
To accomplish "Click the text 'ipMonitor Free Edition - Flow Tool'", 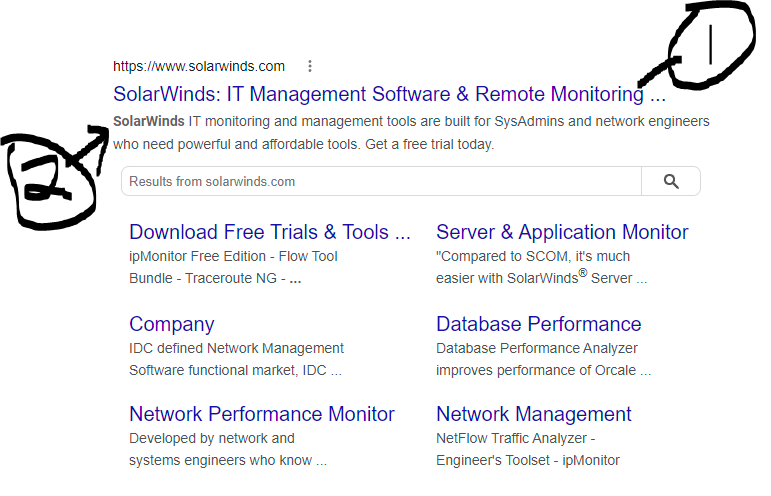I will point(233,257).
